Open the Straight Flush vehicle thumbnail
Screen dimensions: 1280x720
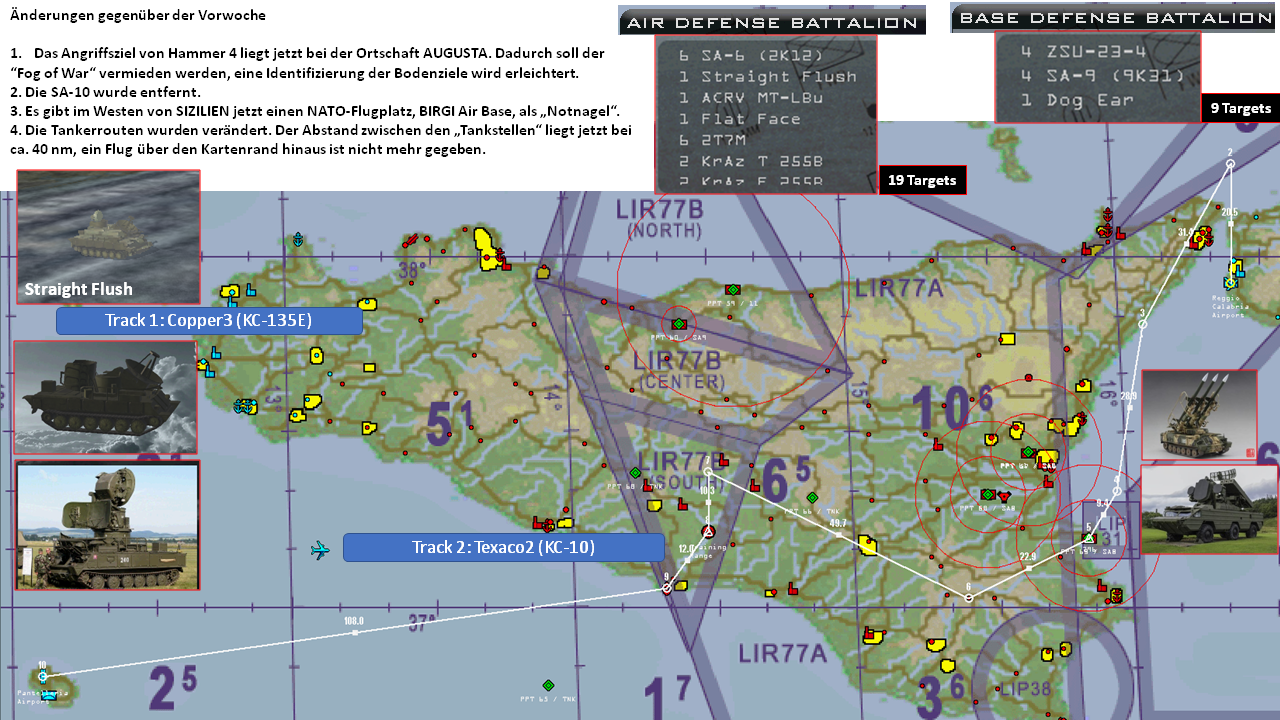pos(108,237)
